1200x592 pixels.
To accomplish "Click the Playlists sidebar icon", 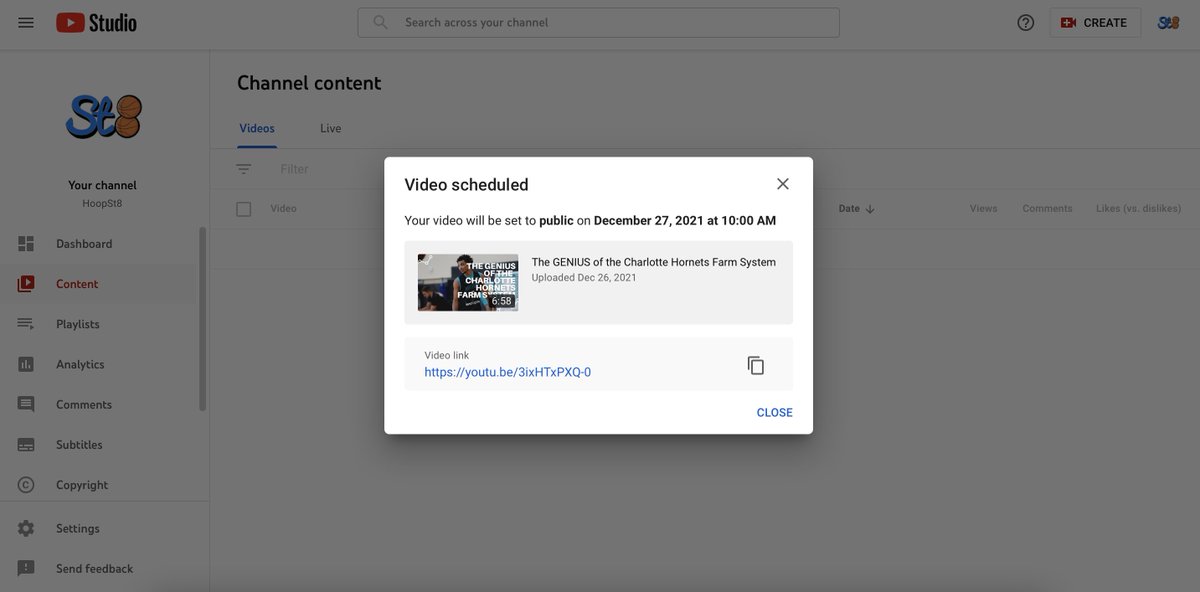I will pos(26,324).
